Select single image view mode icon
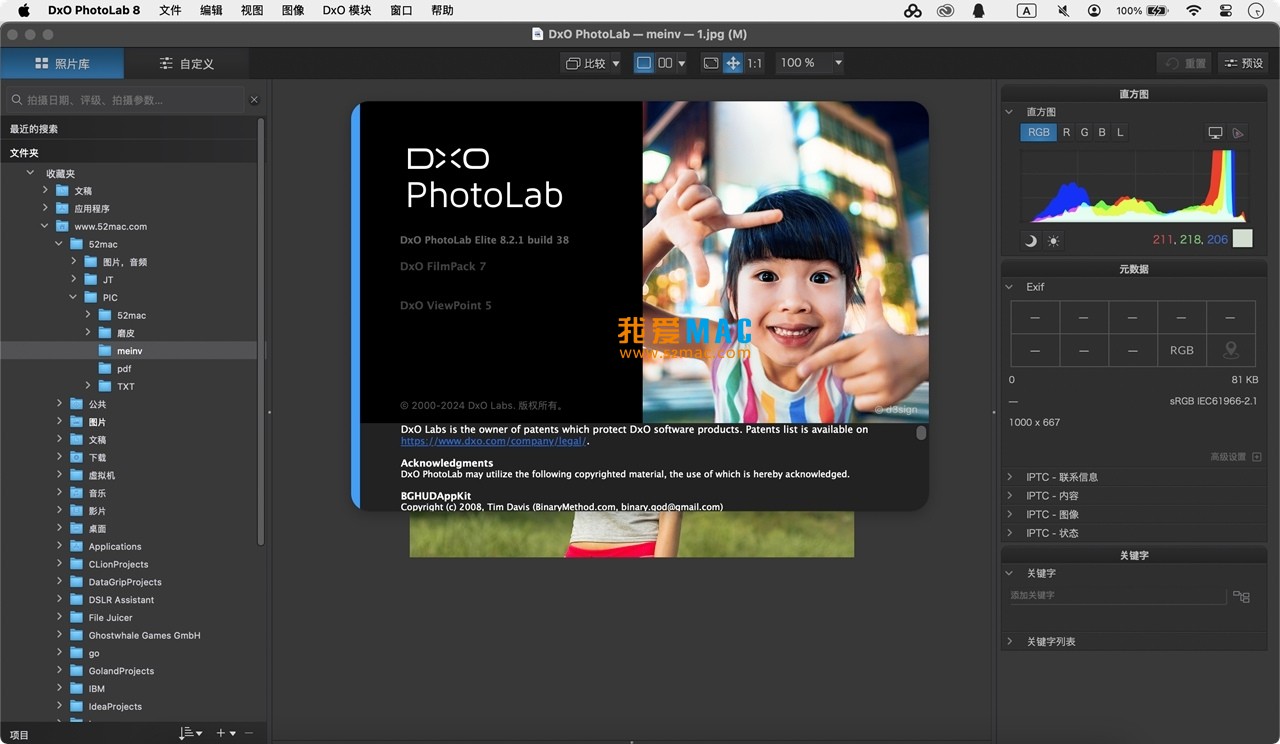The image size is (1280, 744). click(644, 63)
